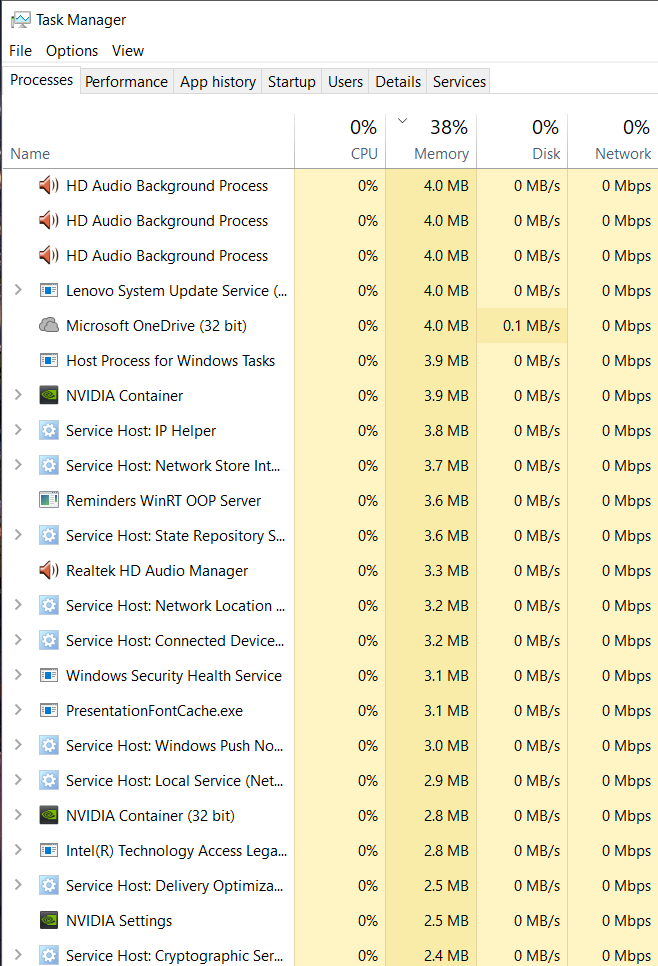Image resolution: width=658 pixels, height=966 pixels.
Task: Sort processes by Name column header
Action: click(148, 141)
